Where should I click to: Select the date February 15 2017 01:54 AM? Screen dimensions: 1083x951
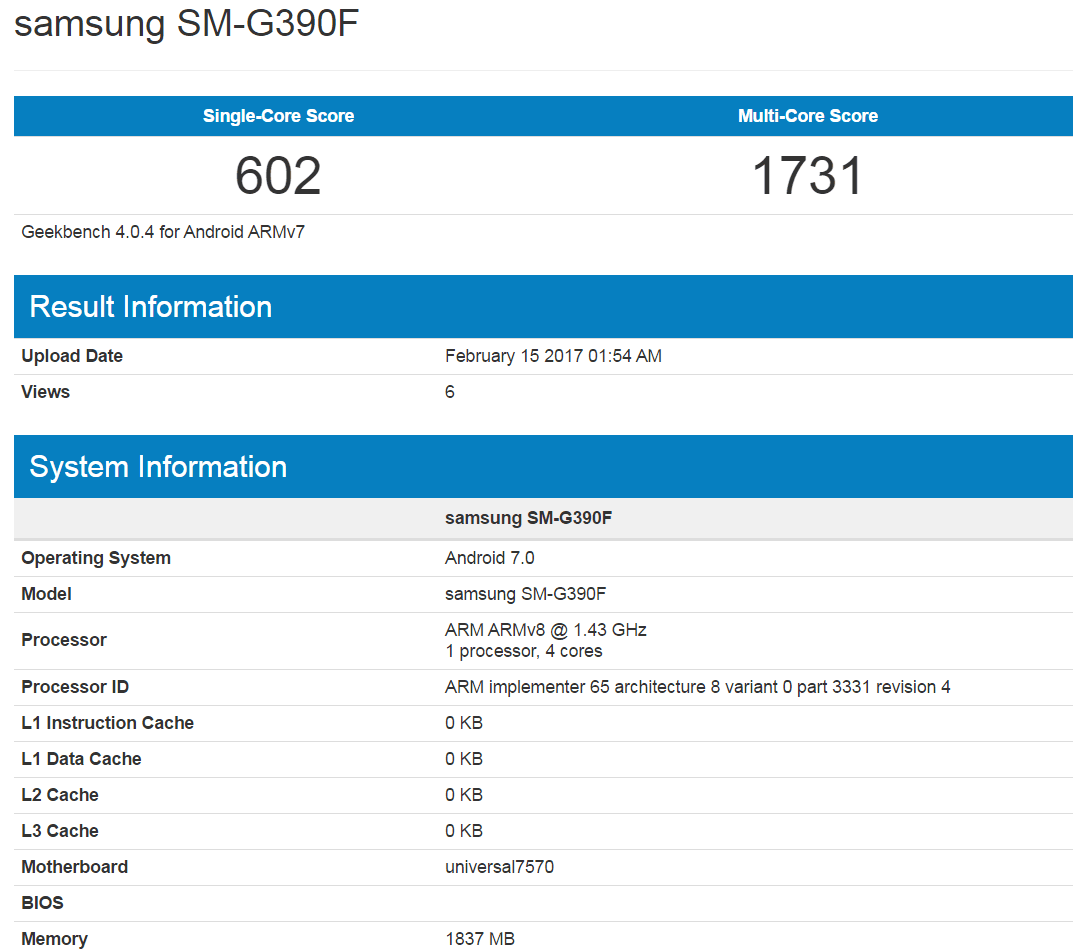point(553,356)
